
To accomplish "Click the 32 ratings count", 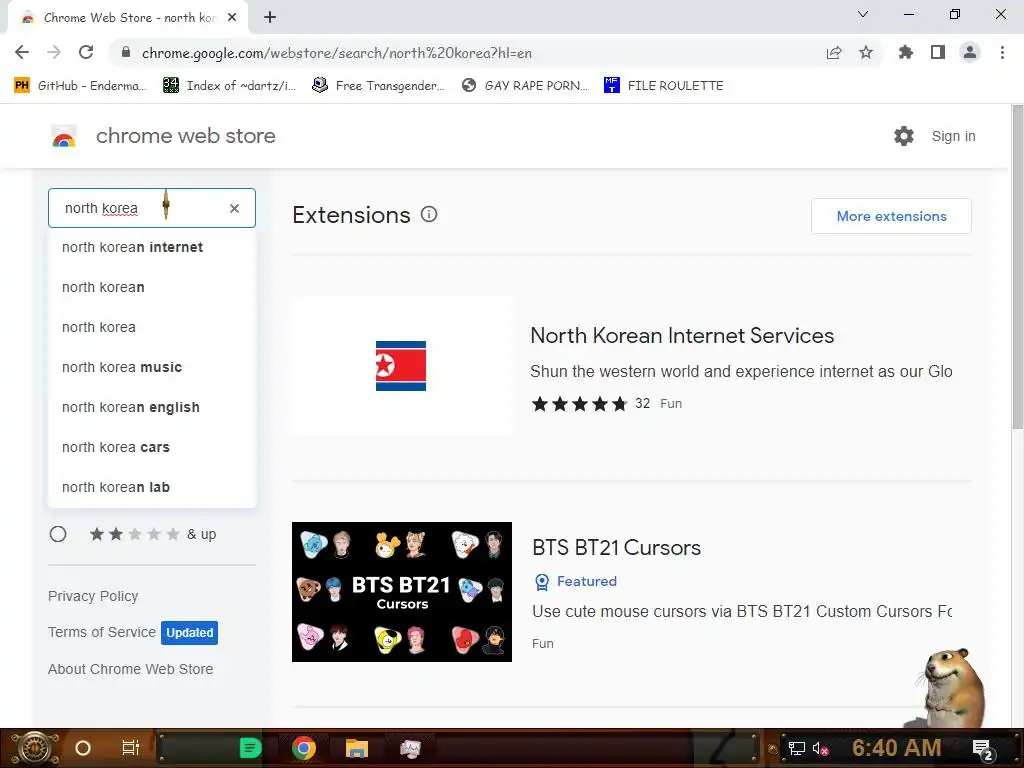I will (643, 404).
